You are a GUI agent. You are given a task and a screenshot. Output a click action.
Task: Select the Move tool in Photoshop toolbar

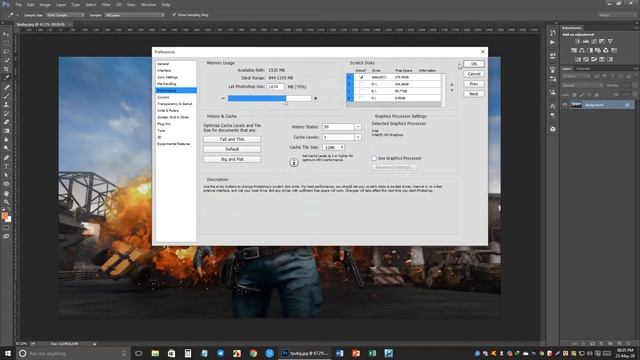[6, 34]
